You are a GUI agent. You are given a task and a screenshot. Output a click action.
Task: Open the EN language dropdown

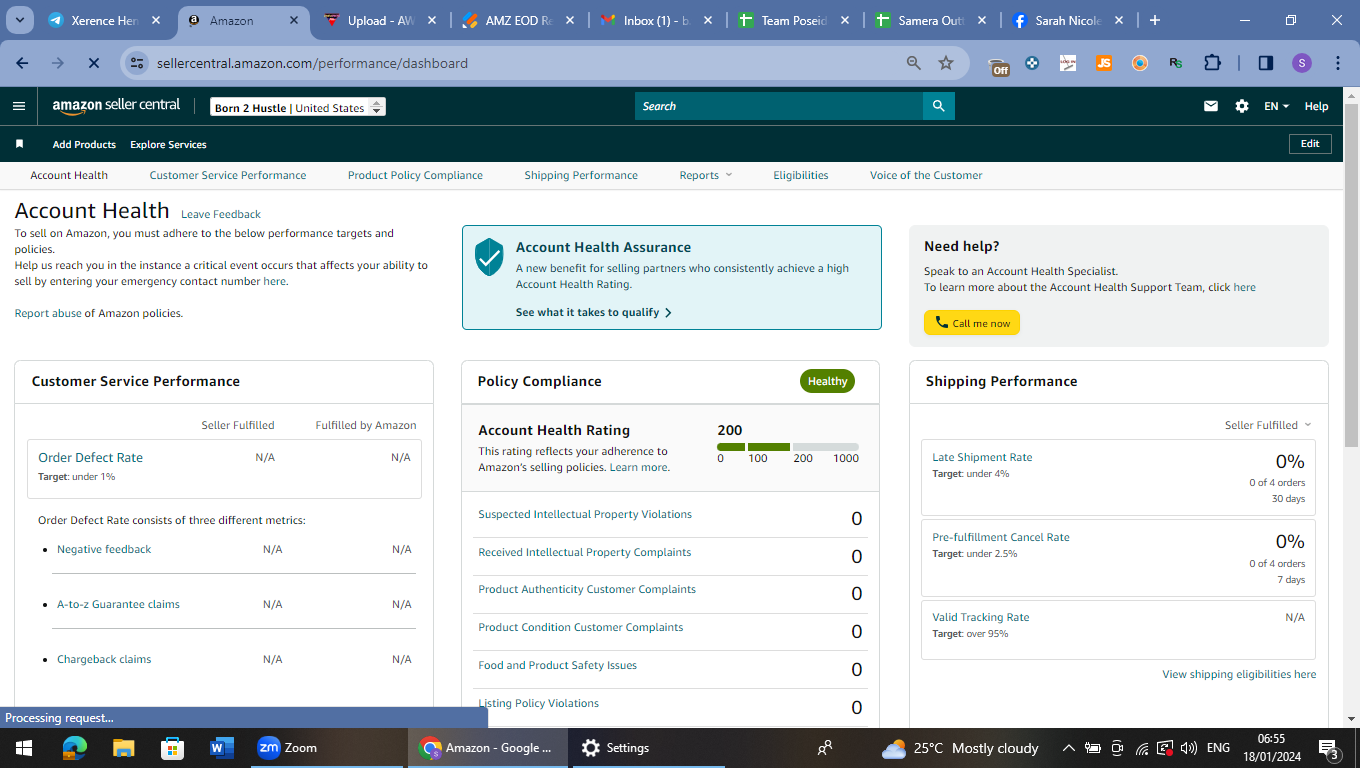[x=1276, y=106]
